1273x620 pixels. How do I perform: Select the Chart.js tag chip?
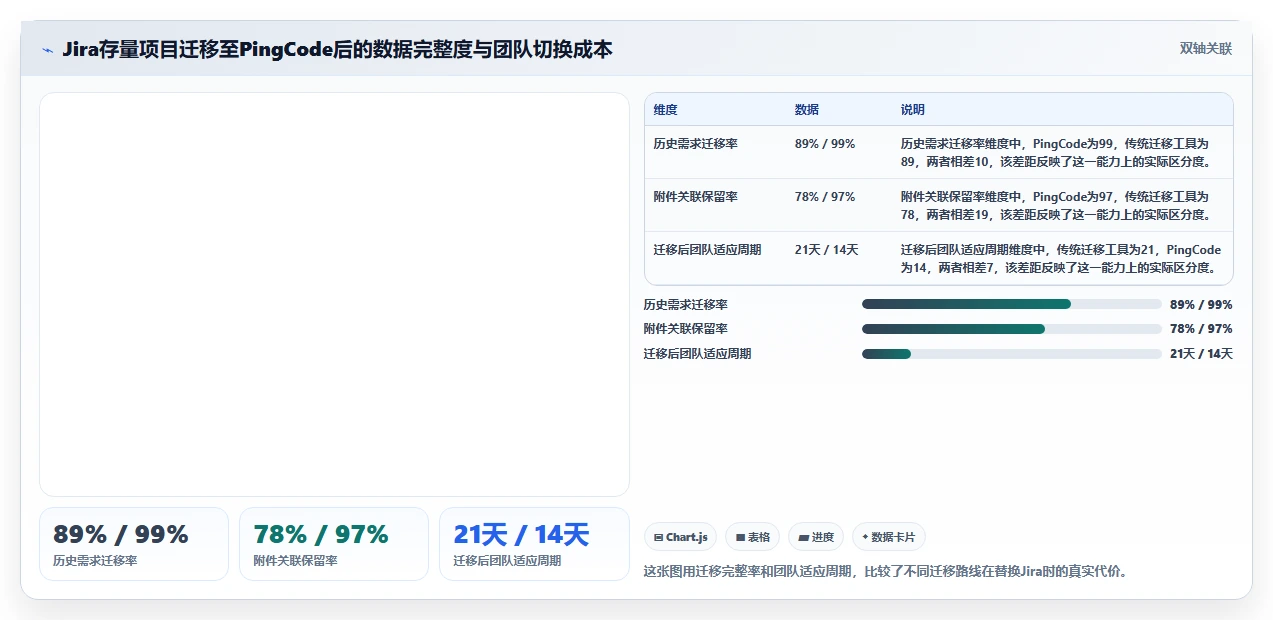click(680, 537)
